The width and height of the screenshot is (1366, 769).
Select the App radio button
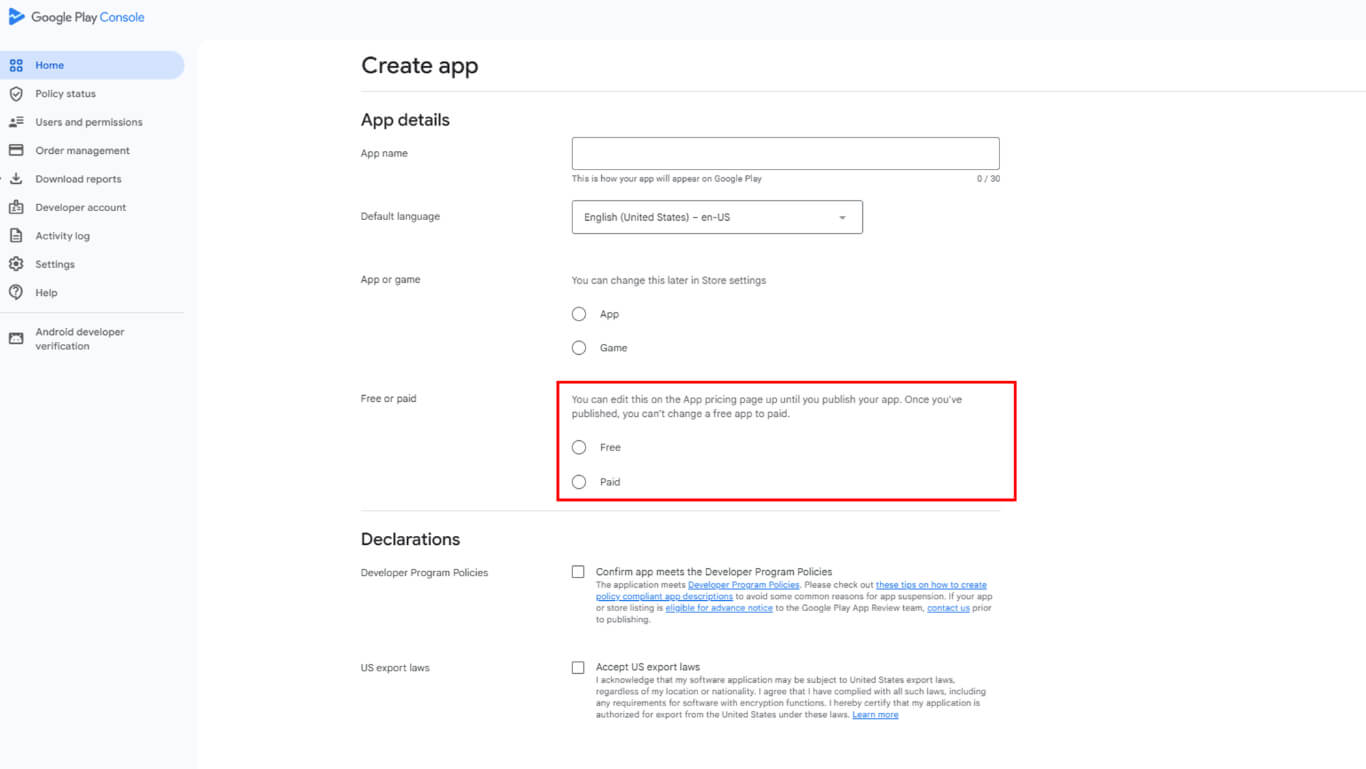[579, 314]
